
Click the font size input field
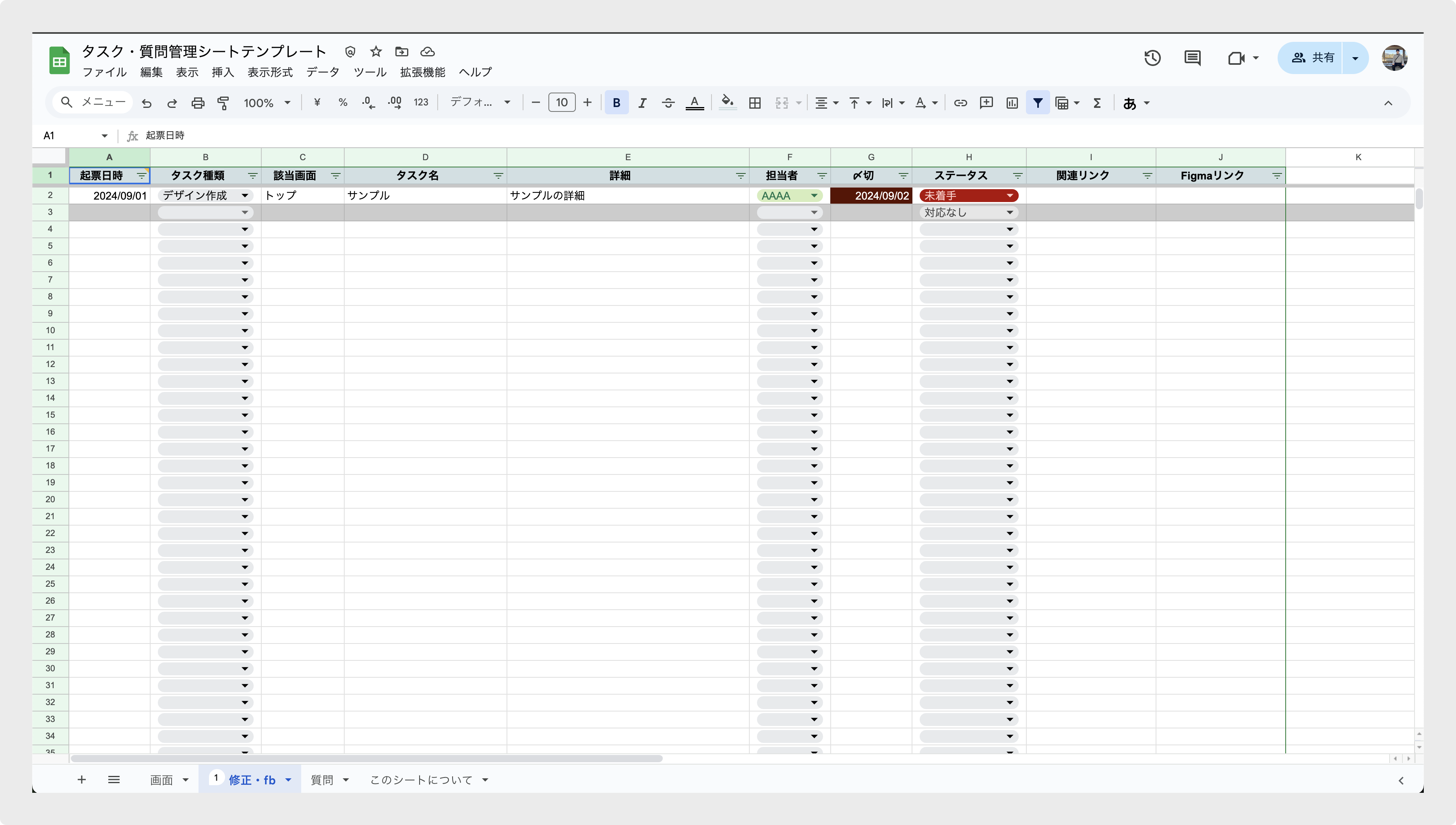click(x=562, y=103)
